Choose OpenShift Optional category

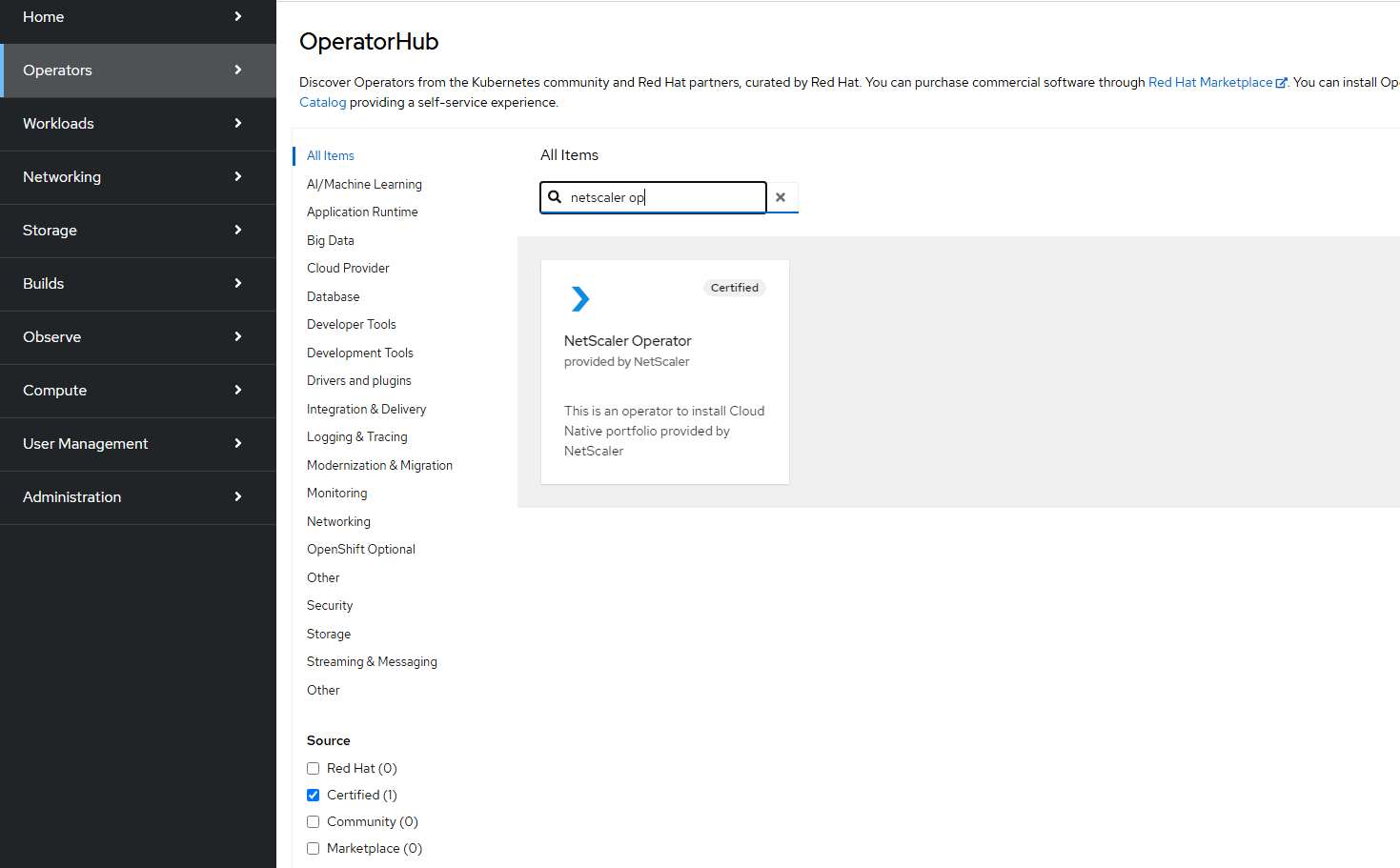(x=361, y=549)
